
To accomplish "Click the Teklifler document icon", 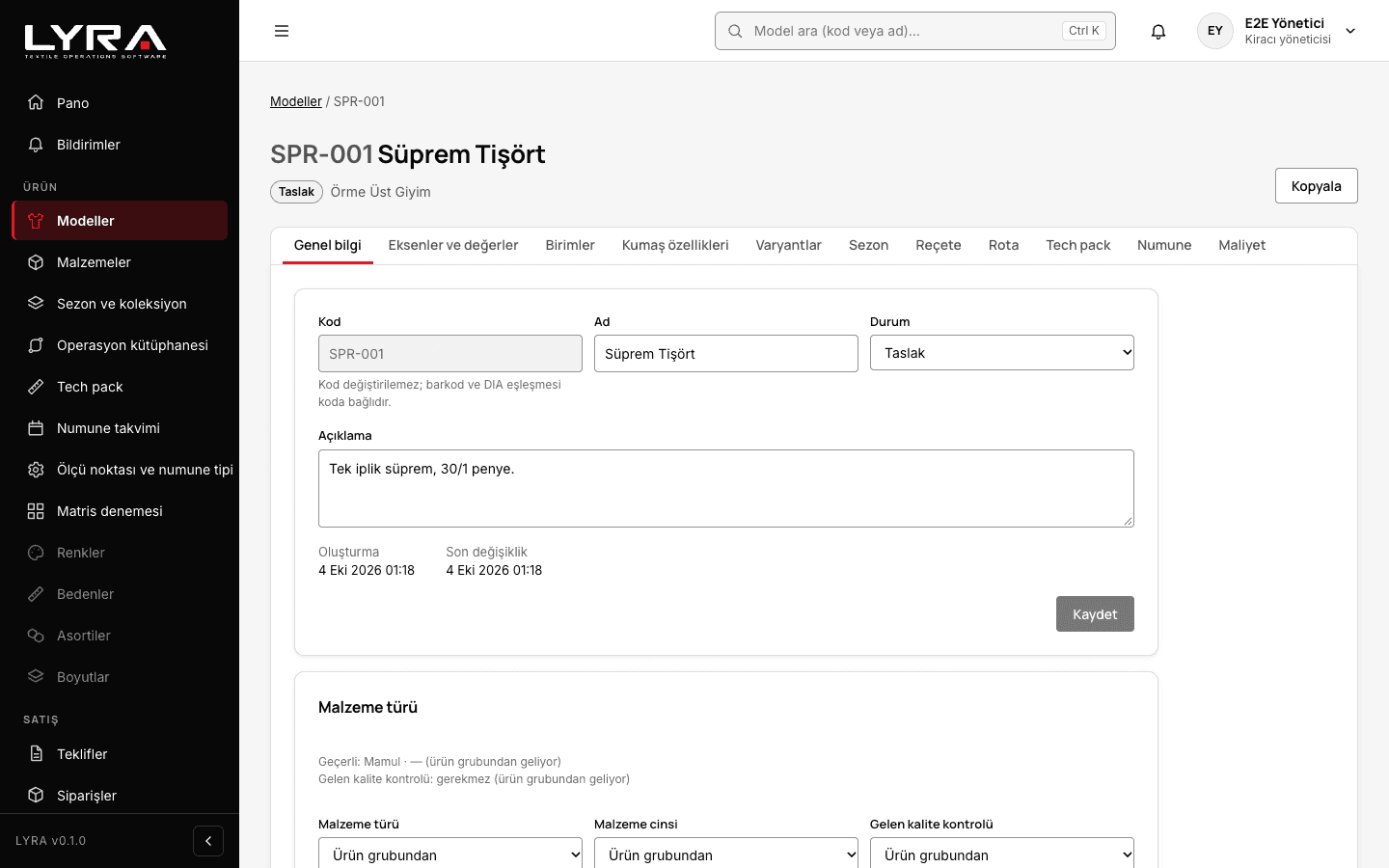I will click(36, 754).
